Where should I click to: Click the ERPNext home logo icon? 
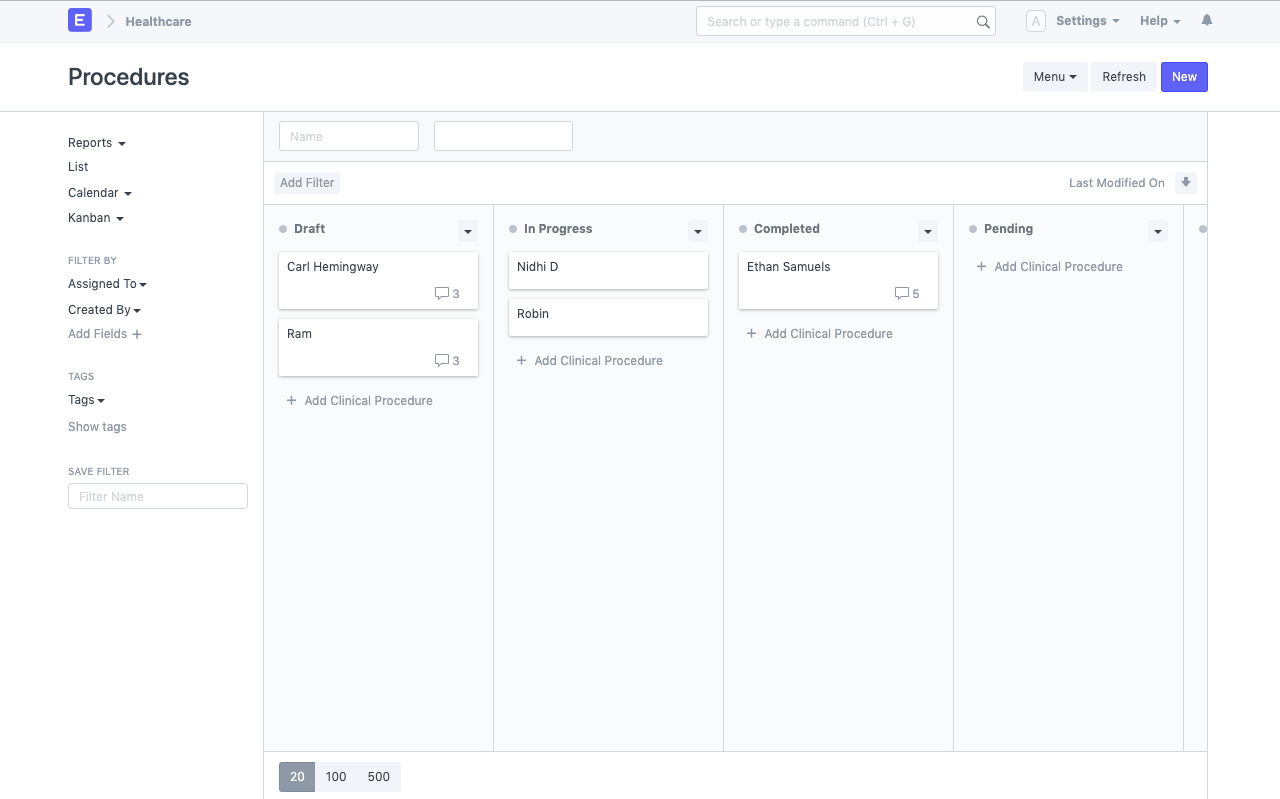click(x=80, y=20)
